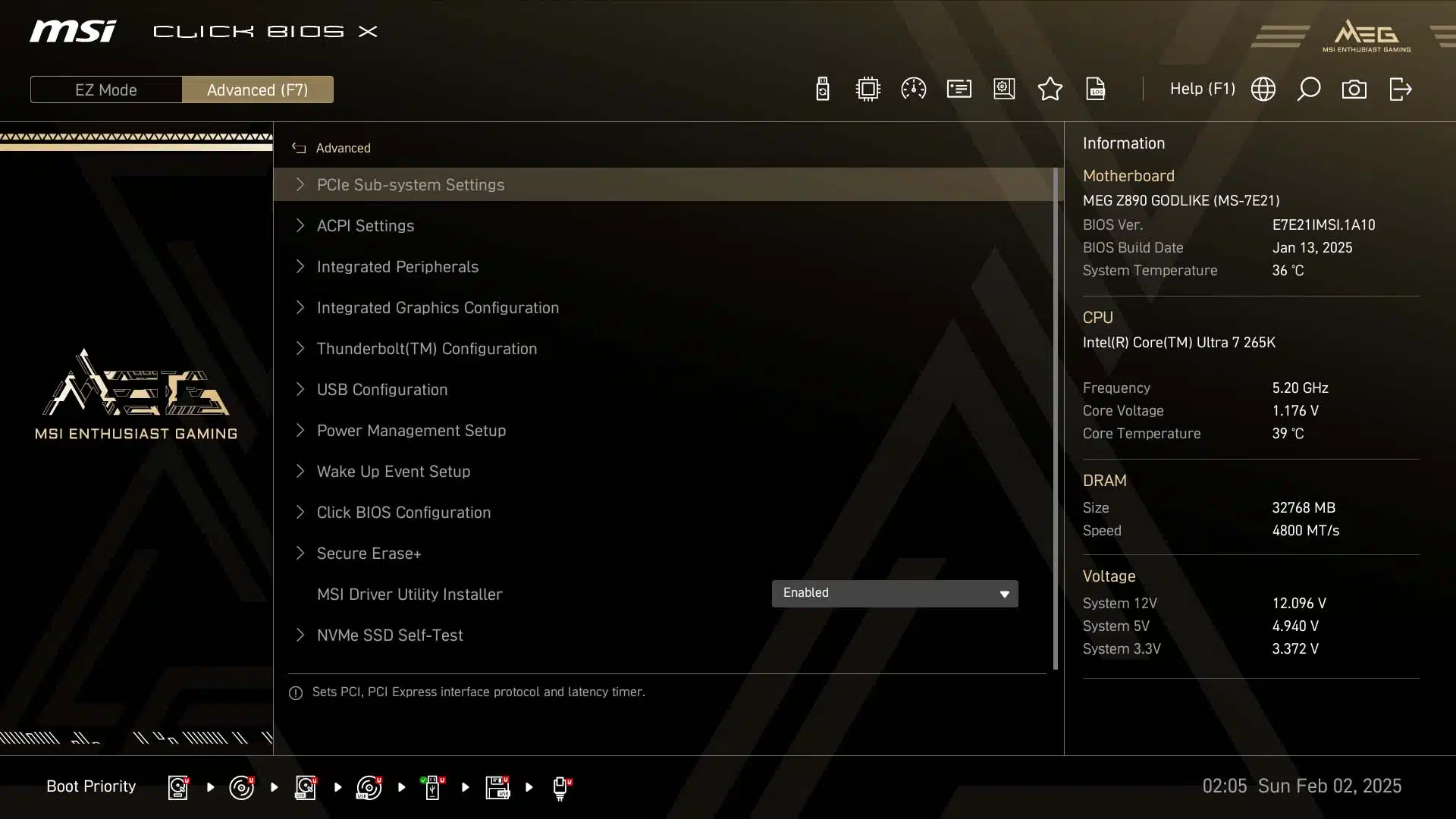Screen dimensions: 1456x819
Task: Select the CD/DVD boot device icon
Action: 242,787
